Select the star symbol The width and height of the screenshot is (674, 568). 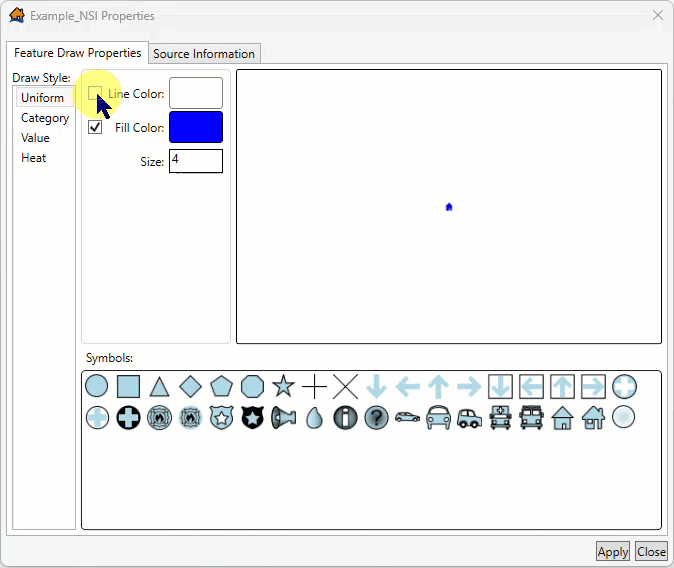[283, 386]
